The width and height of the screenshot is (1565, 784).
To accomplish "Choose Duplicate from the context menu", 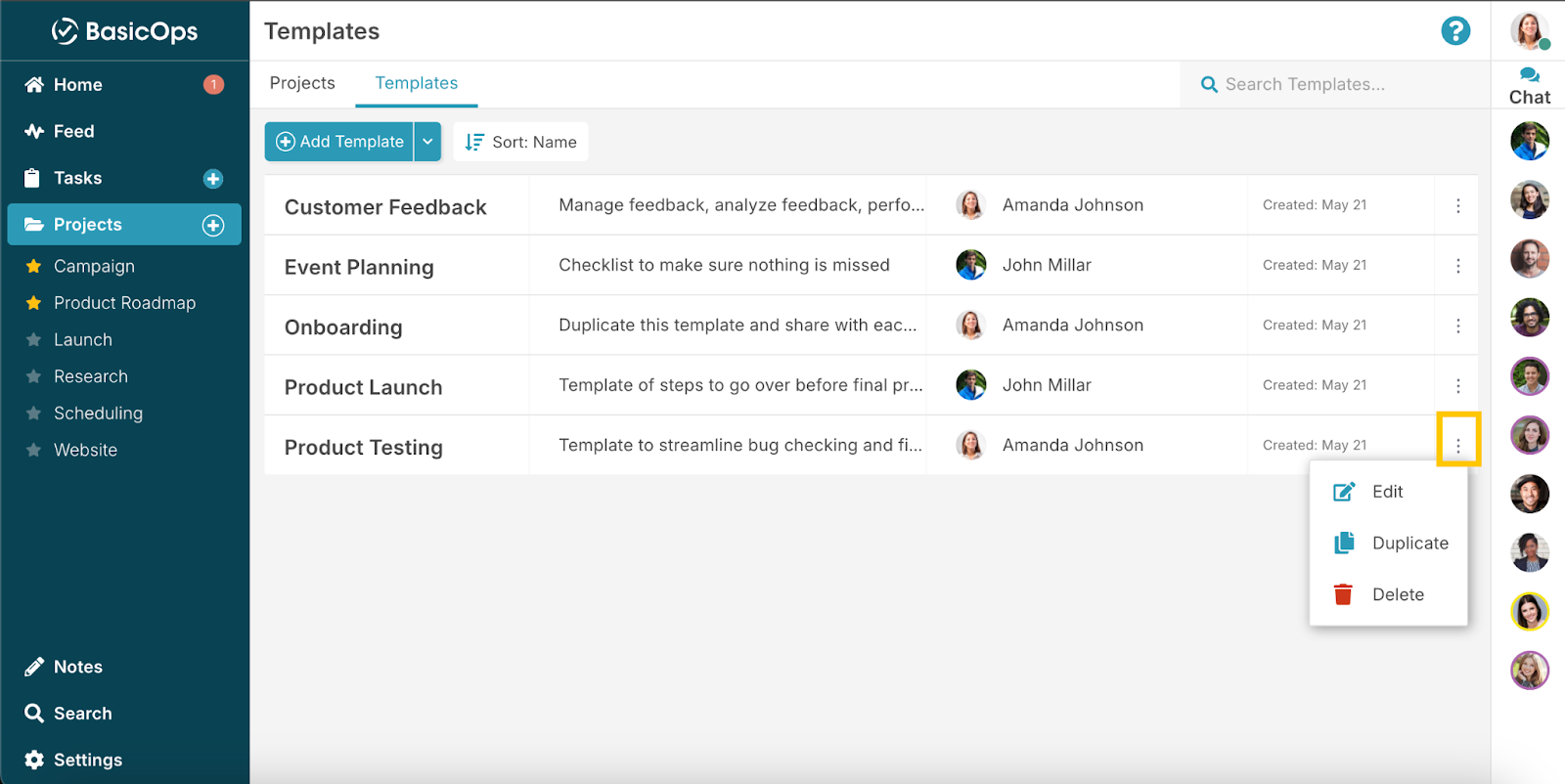I will 1388,543.
